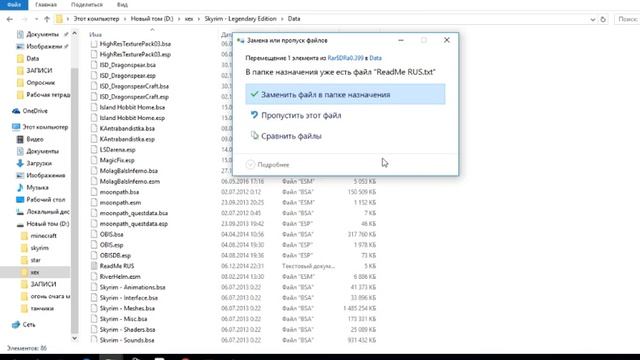Expand the address bar history dropdown
This screenshot has width=640, height=360.
tap(593, 19)
